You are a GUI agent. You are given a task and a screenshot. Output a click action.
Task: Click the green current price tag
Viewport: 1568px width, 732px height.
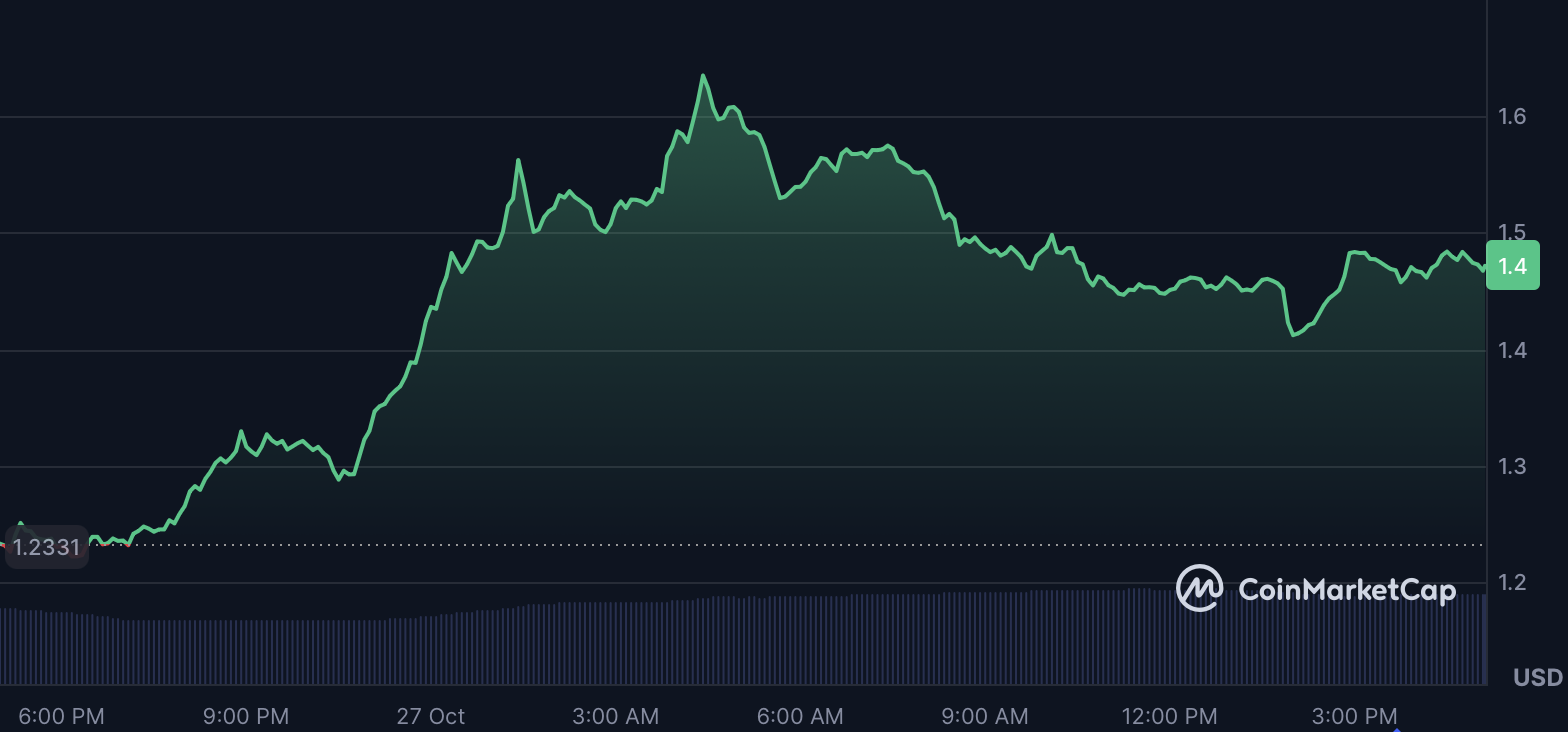point(1512,266)
